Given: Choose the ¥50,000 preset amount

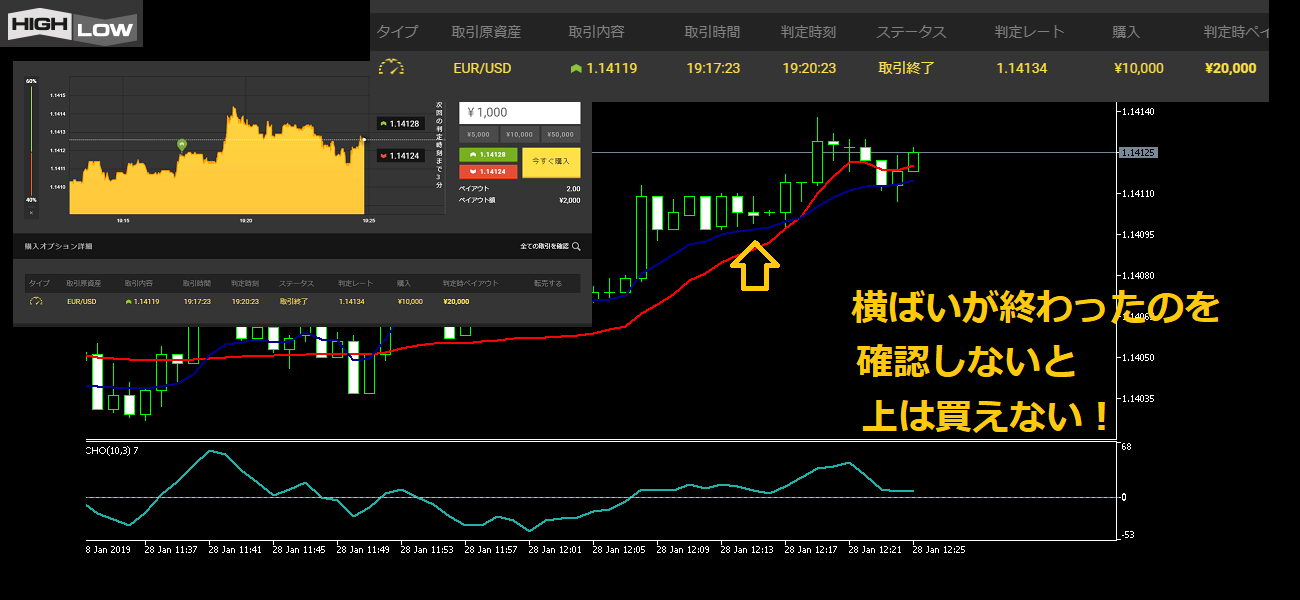Looking at the screenshot, I should click(x=560, y=134).
